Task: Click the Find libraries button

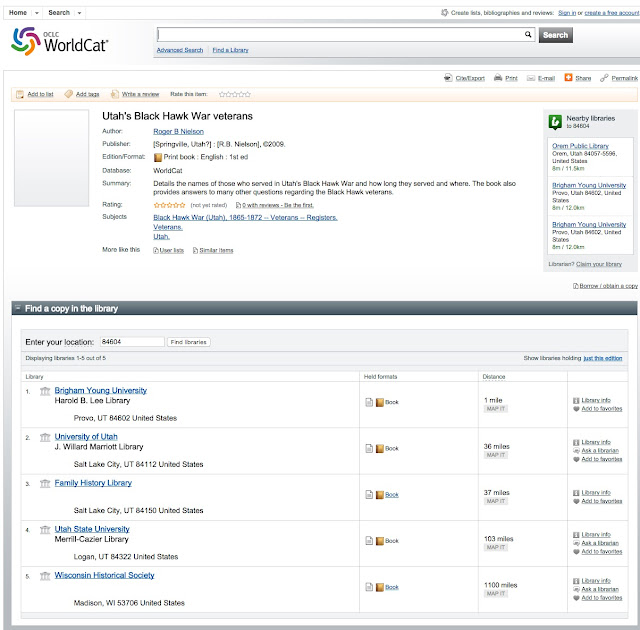Action: pyautogui.click(x=189, y=342)
